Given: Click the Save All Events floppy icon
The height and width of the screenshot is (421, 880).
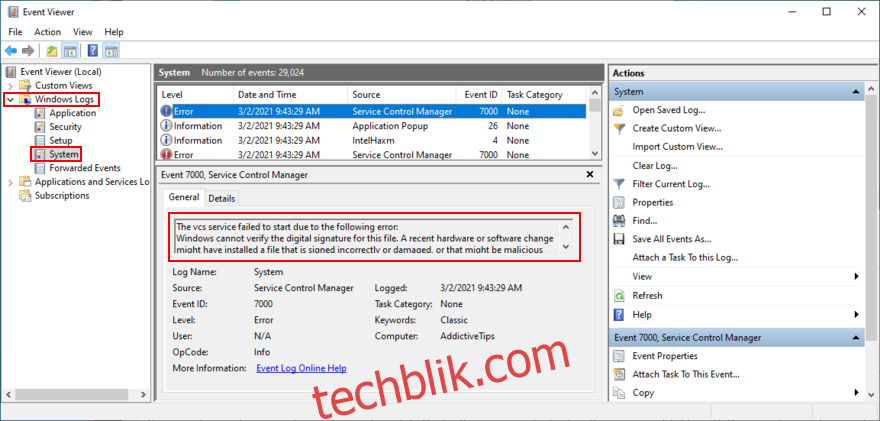Looking at the screenshot, I should pos(619,239).
